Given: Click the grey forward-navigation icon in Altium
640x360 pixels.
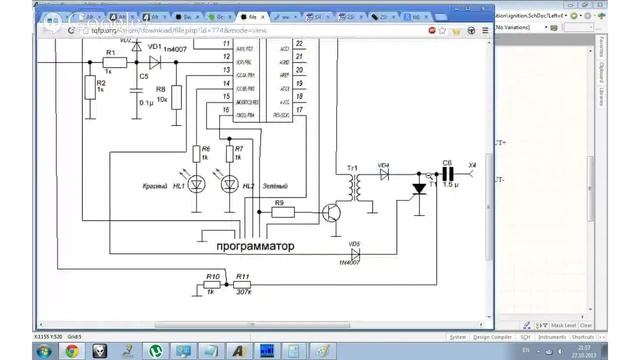Looking at the screenshot, I should (588, 16).
